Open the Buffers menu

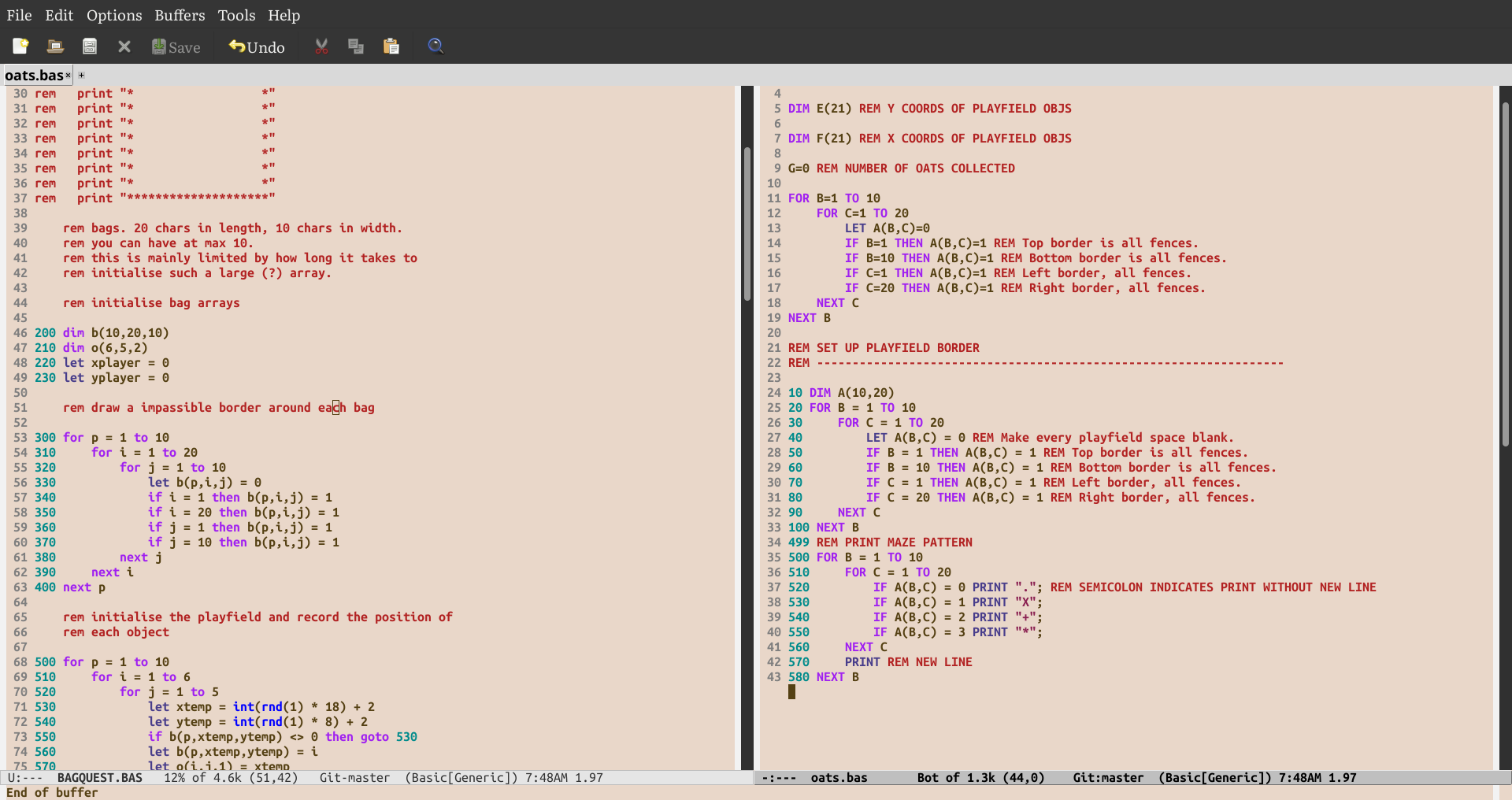pos(180,15)
